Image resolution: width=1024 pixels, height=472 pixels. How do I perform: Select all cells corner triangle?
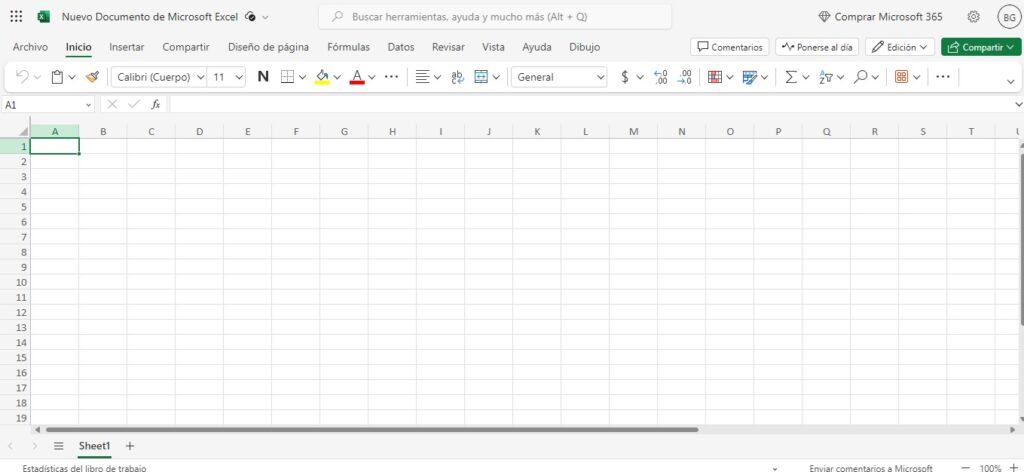22,131
